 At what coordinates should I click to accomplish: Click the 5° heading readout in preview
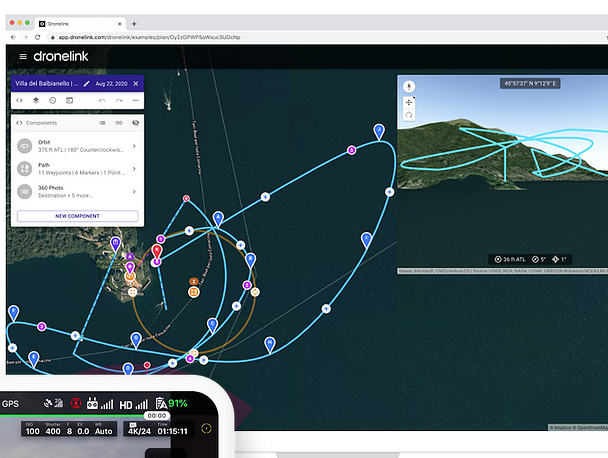point(539,259)
